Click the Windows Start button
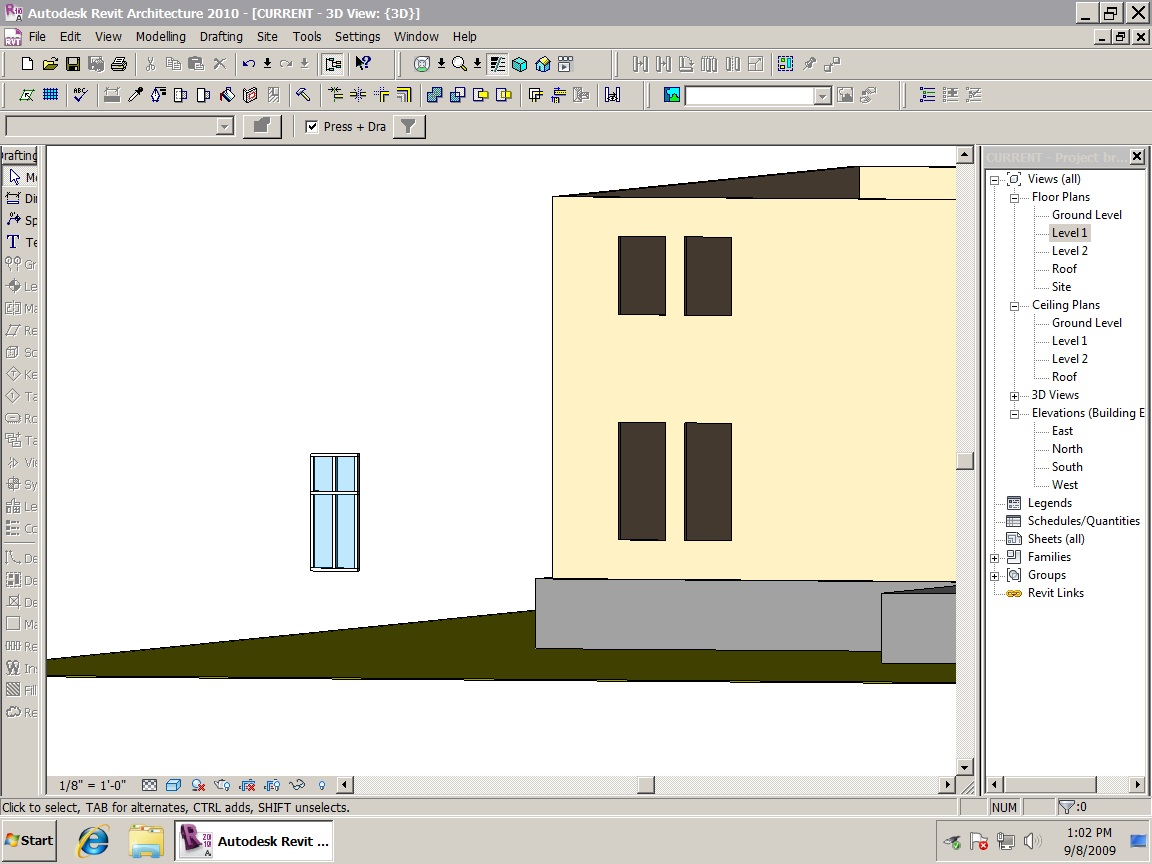 click(29, 840)
